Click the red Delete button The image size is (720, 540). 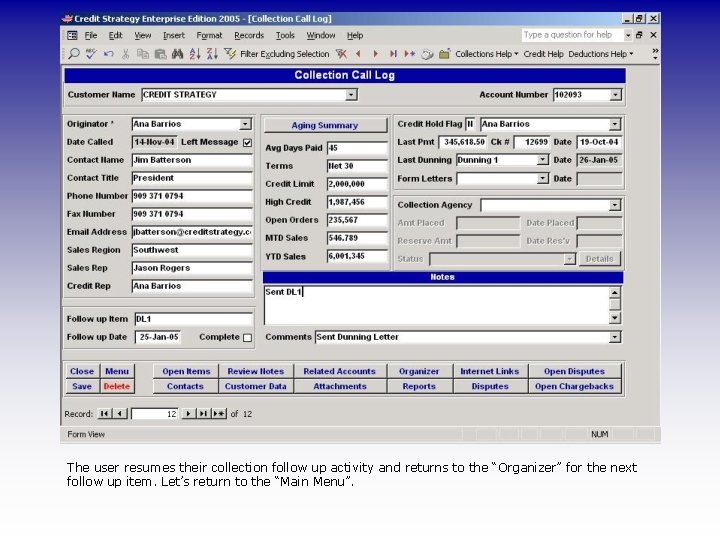point(117,386)
